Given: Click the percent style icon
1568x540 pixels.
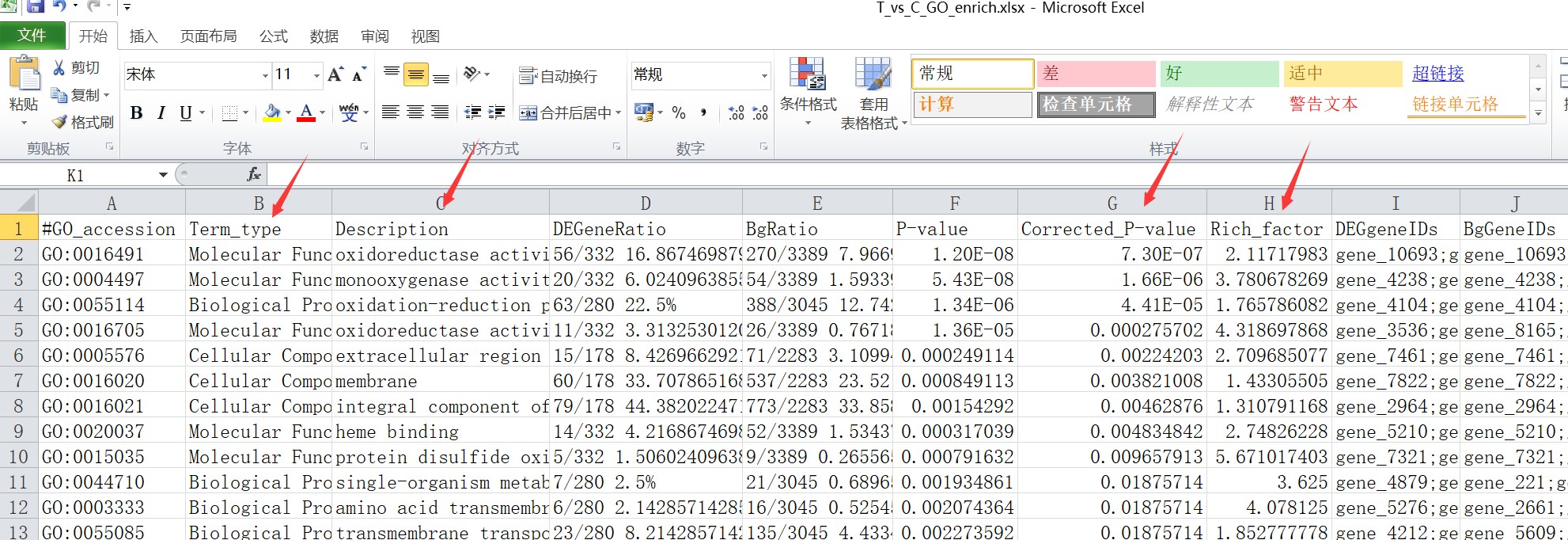Looking at the screenshot, I should [x=678, y=113].
